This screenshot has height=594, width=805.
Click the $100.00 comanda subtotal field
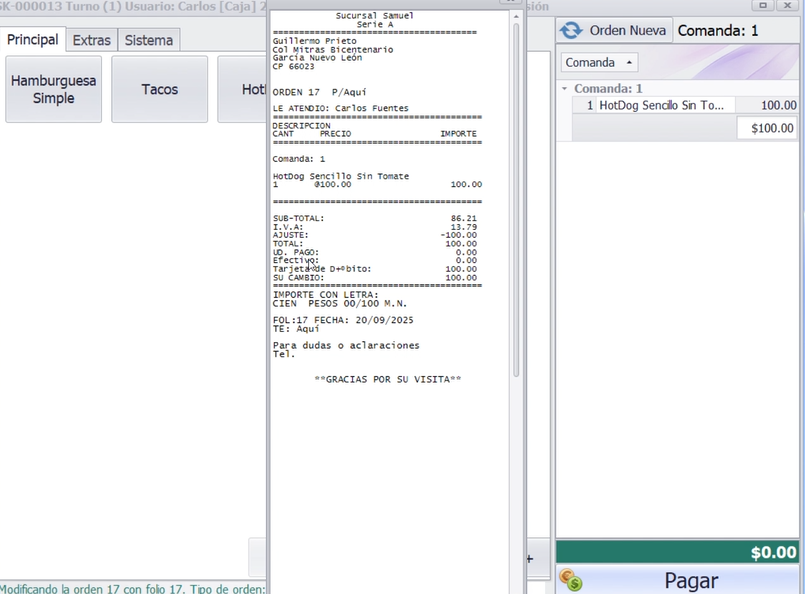768,128
